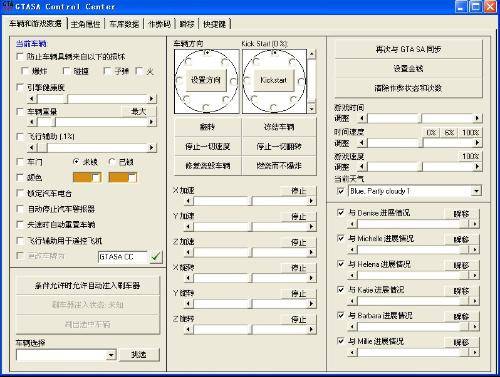Toggle the color (颜色) checkbox
Screen dimensions: 500x377
point(21,177)
